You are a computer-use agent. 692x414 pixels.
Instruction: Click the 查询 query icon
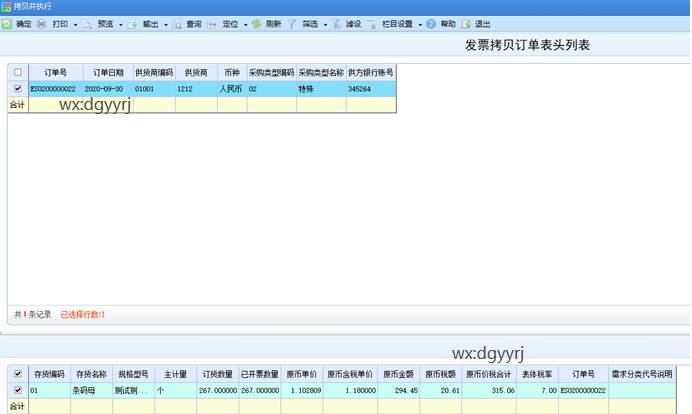tap(177, 23)
